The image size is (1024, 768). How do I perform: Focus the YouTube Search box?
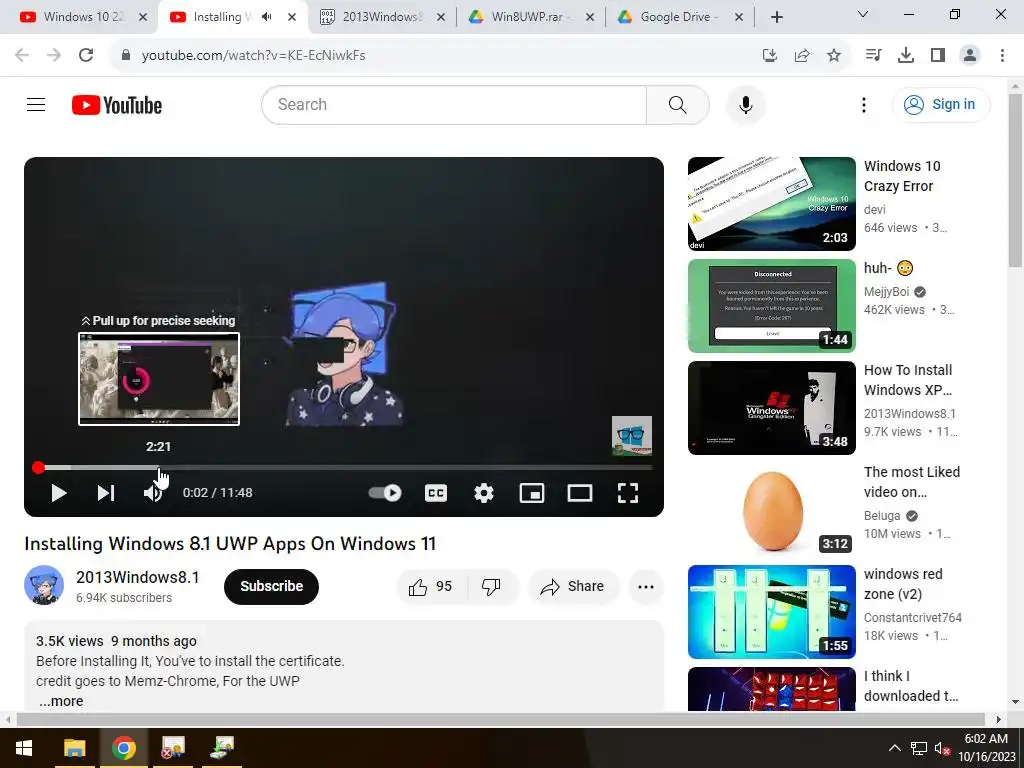pos(454,104)
